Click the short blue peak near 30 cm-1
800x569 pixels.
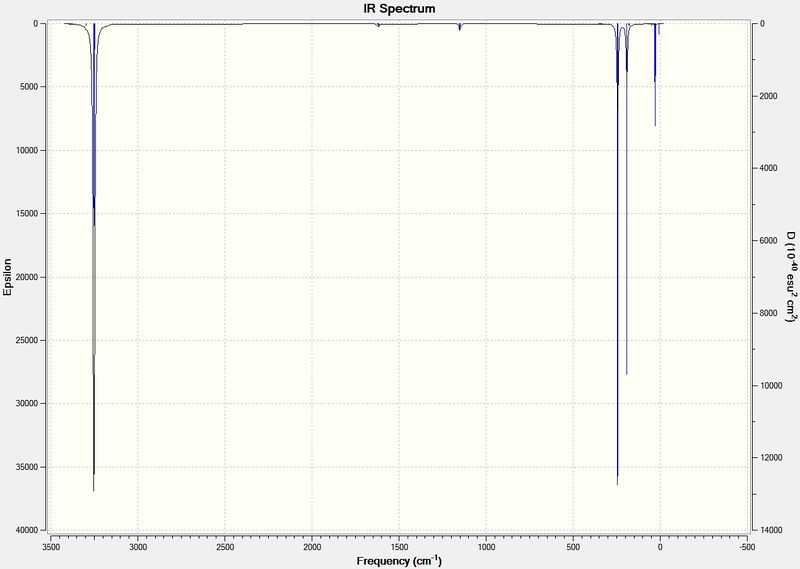(x=655, y=75)
